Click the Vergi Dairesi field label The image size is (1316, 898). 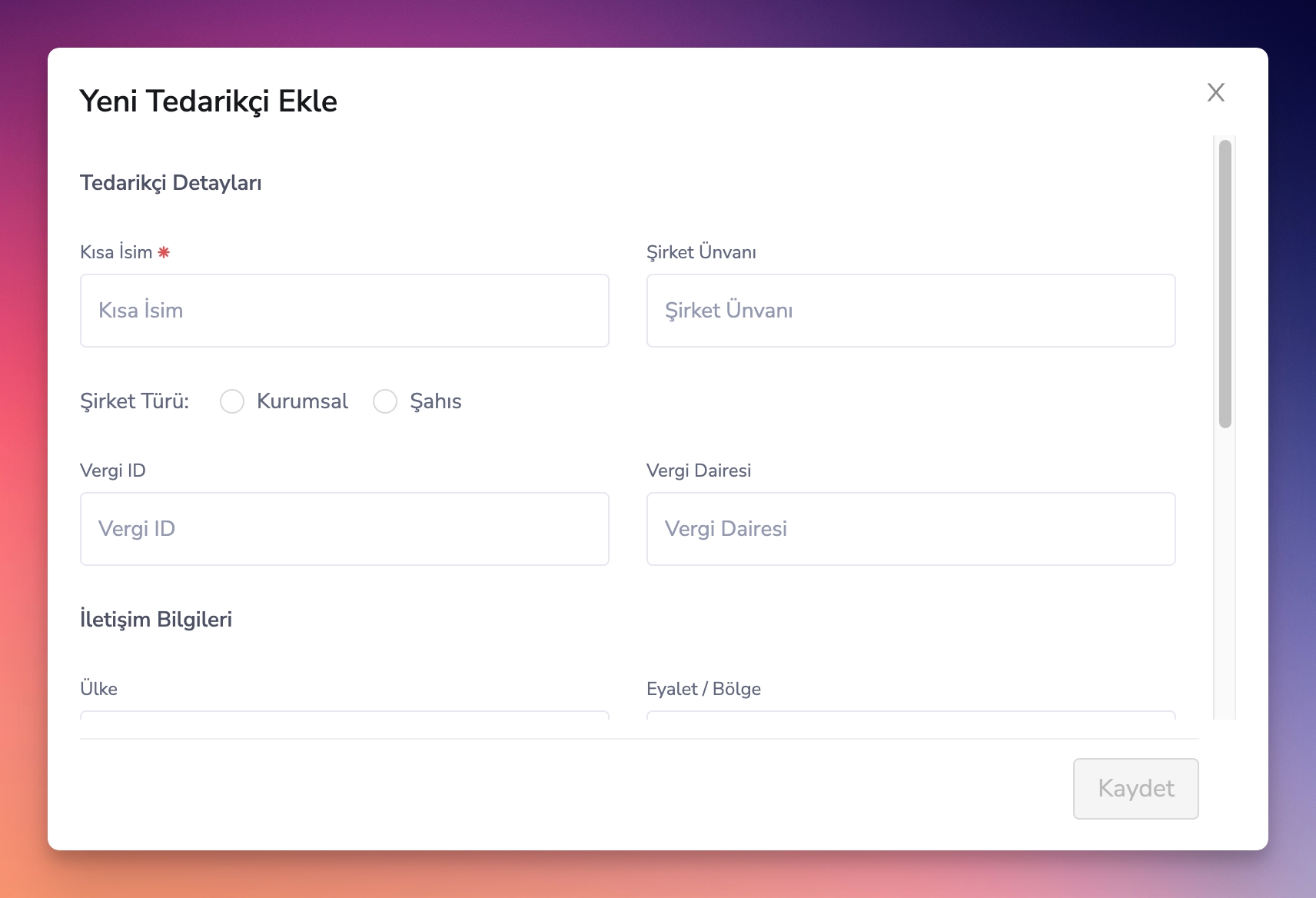(698, 471)
